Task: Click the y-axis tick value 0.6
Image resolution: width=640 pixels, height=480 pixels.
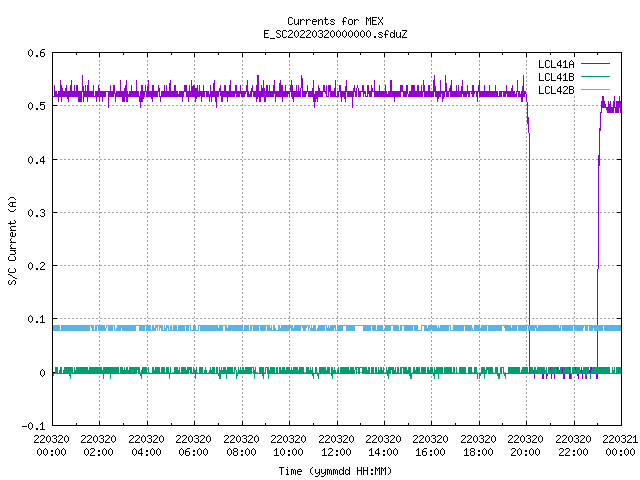Action: click(x=36, y=53)
